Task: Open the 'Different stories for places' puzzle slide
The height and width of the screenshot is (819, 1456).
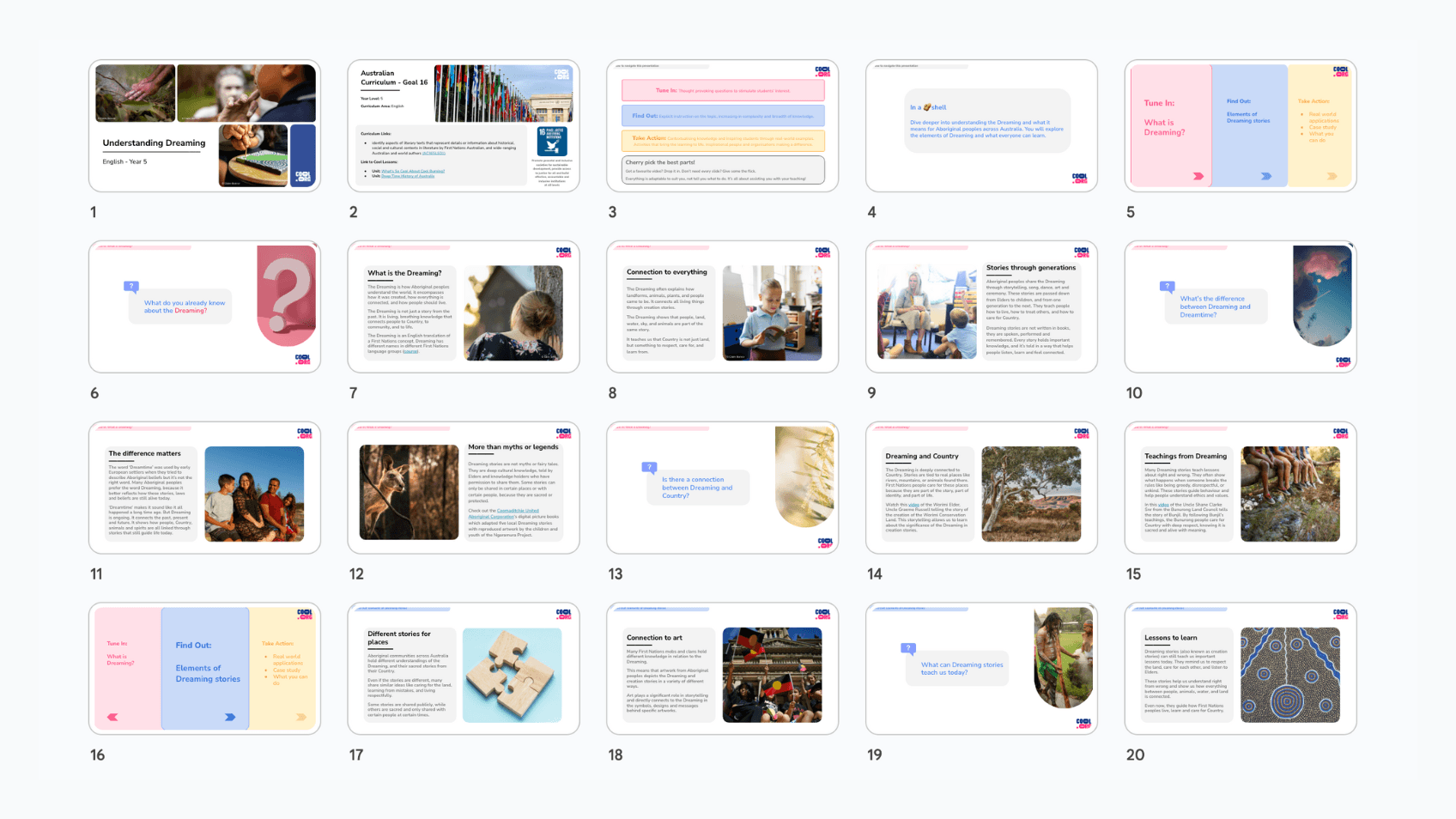Action: pyautogui.click(x=464, y=669)
